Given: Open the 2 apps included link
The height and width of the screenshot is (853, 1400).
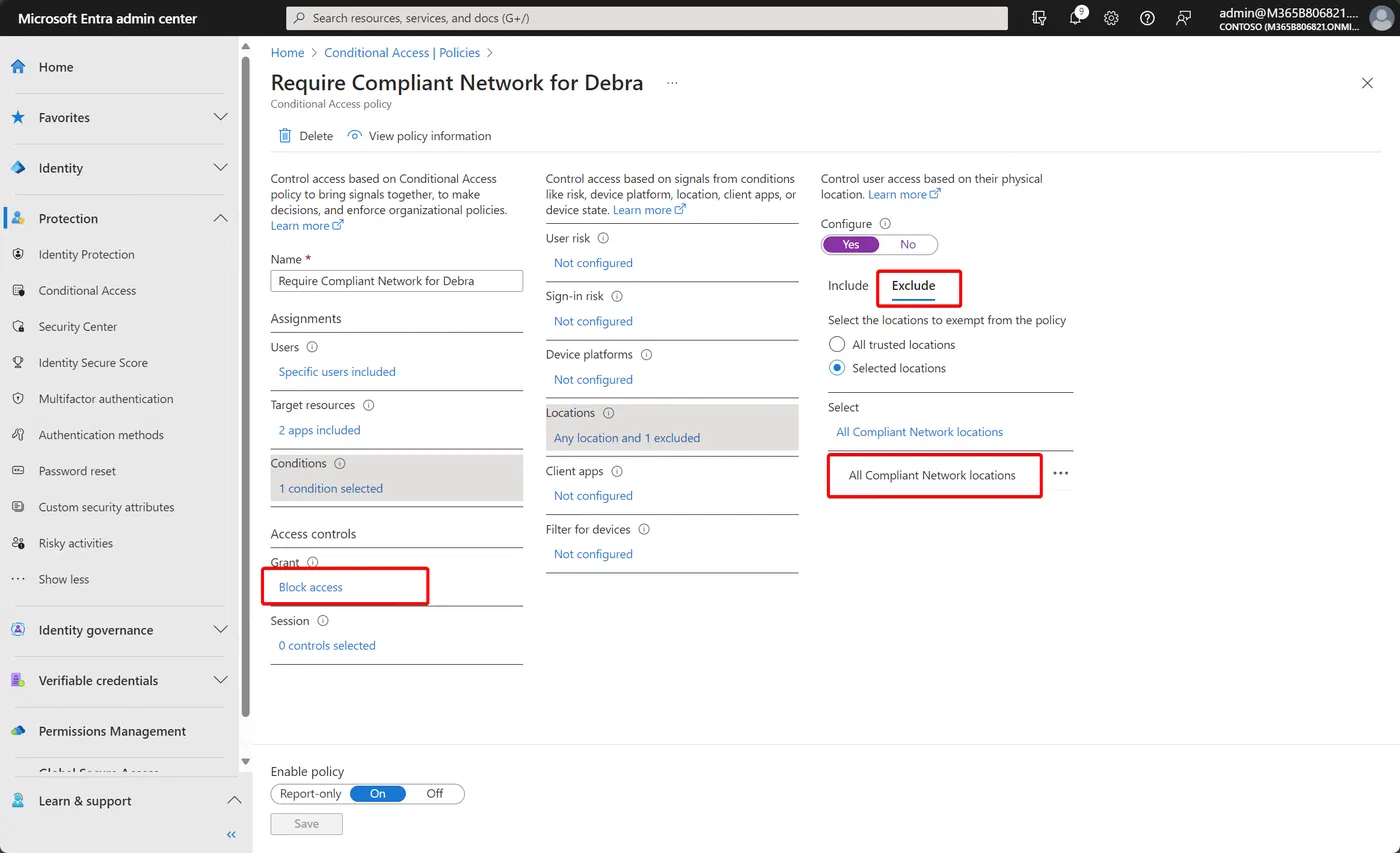Looking at the screenshot, I should coord(319,430).
